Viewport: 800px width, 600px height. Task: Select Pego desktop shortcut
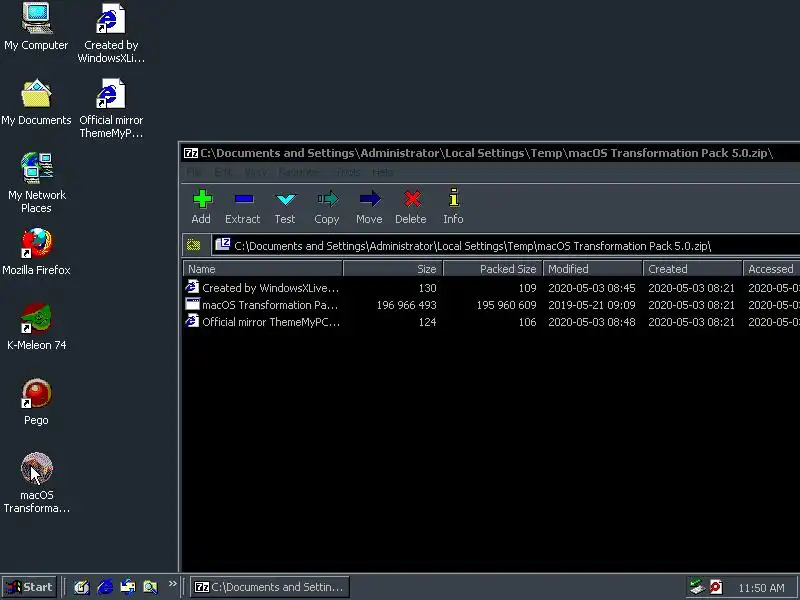tap(36, 402)
